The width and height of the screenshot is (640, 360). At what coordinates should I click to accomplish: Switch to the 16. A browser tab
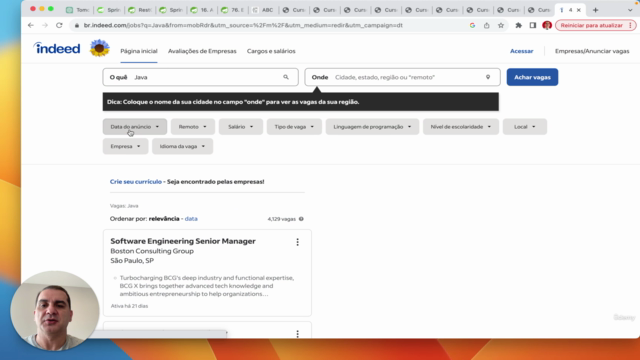tap(202, 10)
